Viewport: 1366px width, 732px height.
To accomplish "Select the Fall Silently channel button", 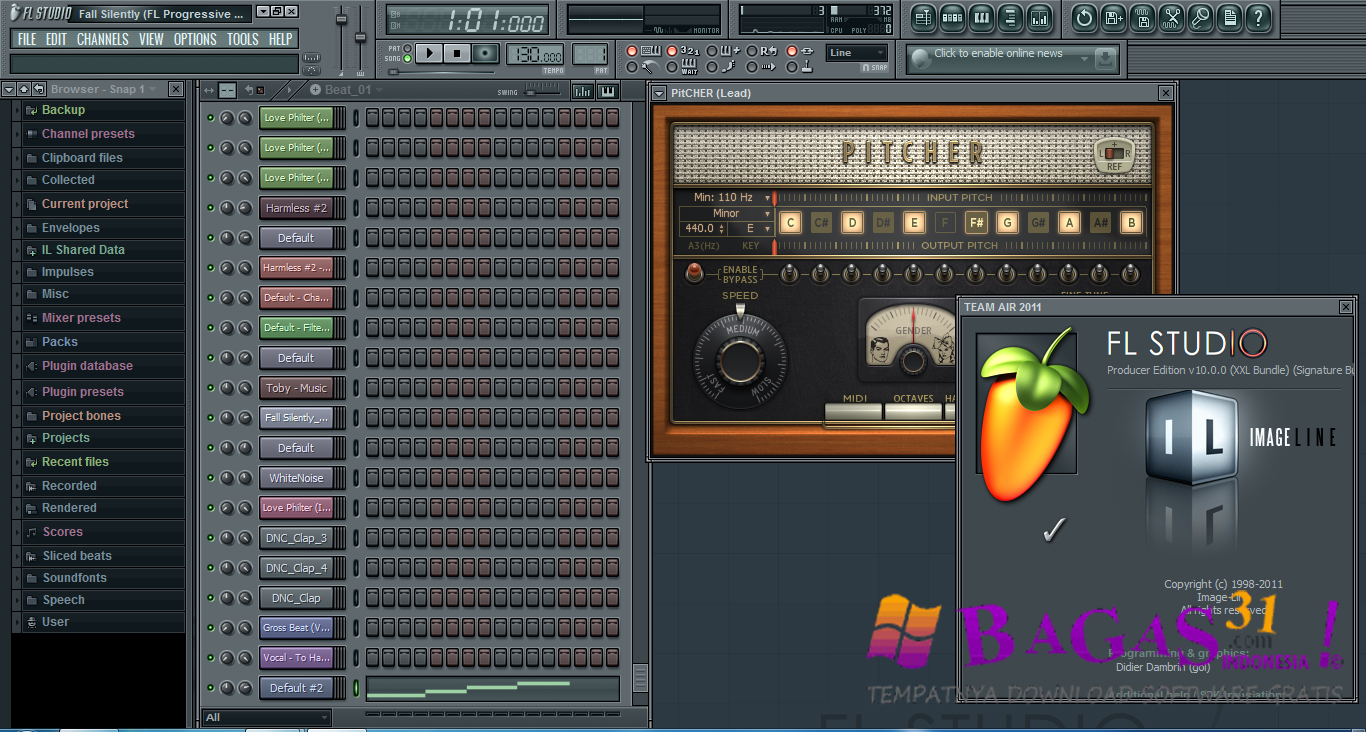I will point(296,418).
